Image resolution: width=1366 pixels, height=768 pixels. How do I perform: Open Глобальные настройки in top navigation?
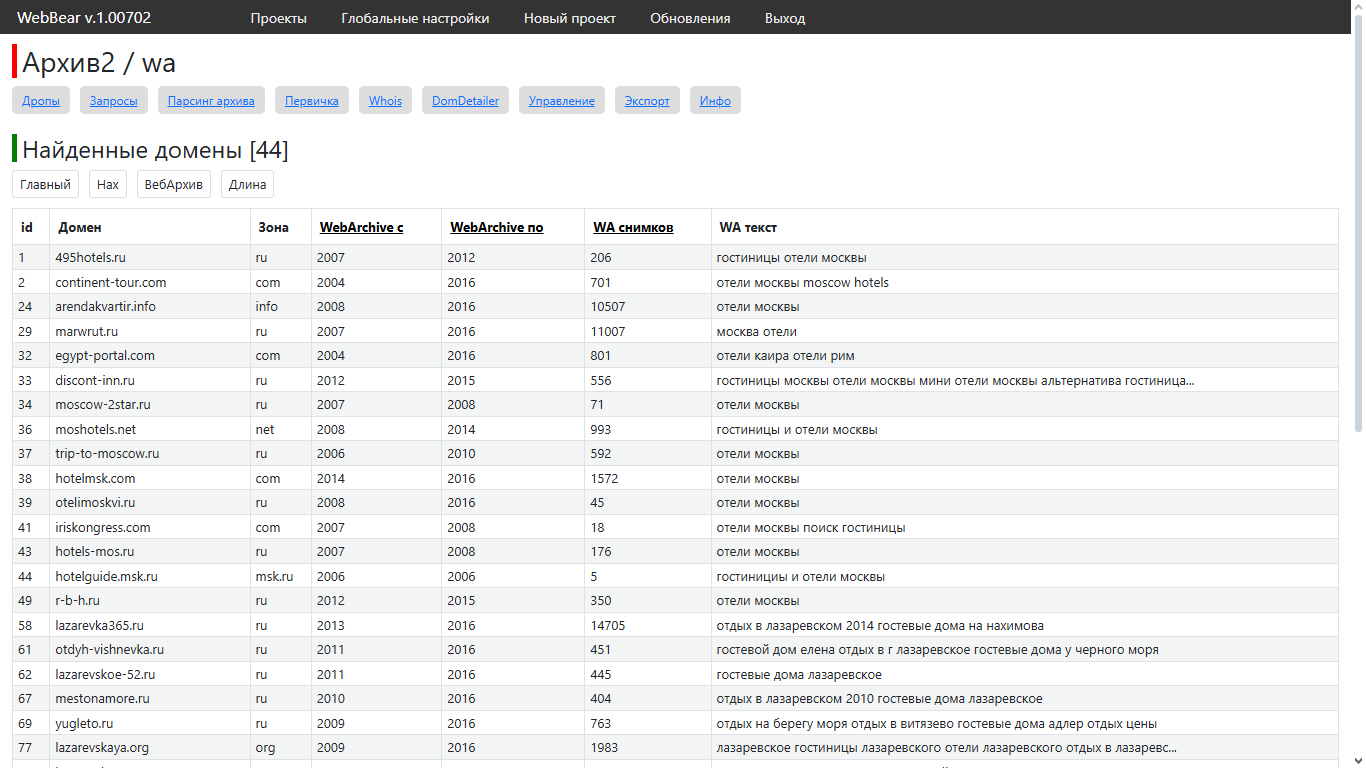415,18
